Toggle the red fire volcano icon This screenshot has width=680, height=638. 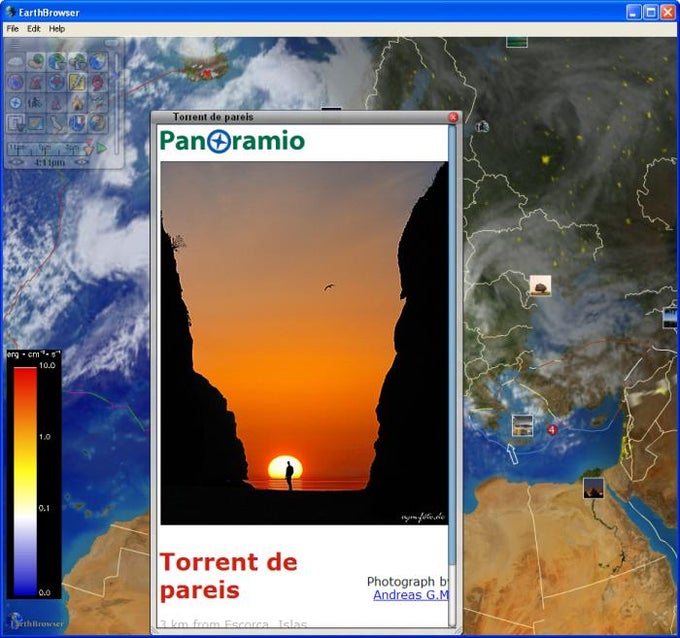point(36,82)
